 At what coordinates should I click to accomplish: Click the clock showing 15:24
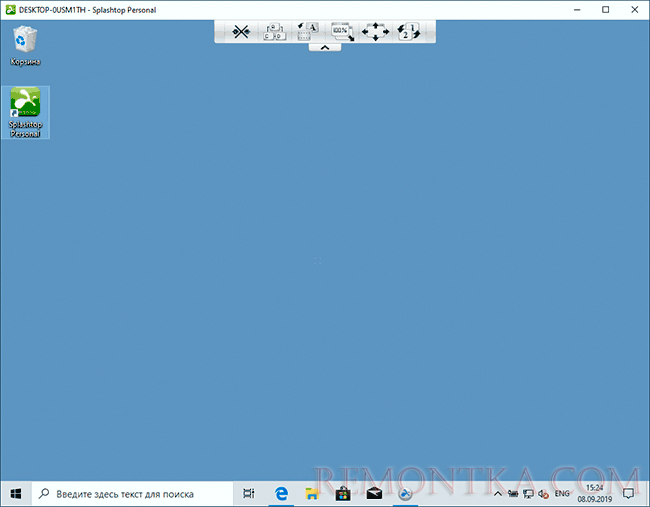pos(596,494)
